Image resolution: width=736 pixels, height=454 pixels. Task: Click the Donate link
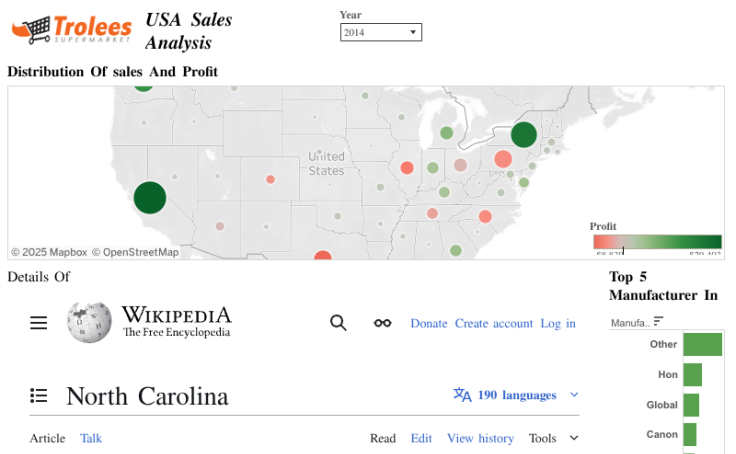coord(429,323)
